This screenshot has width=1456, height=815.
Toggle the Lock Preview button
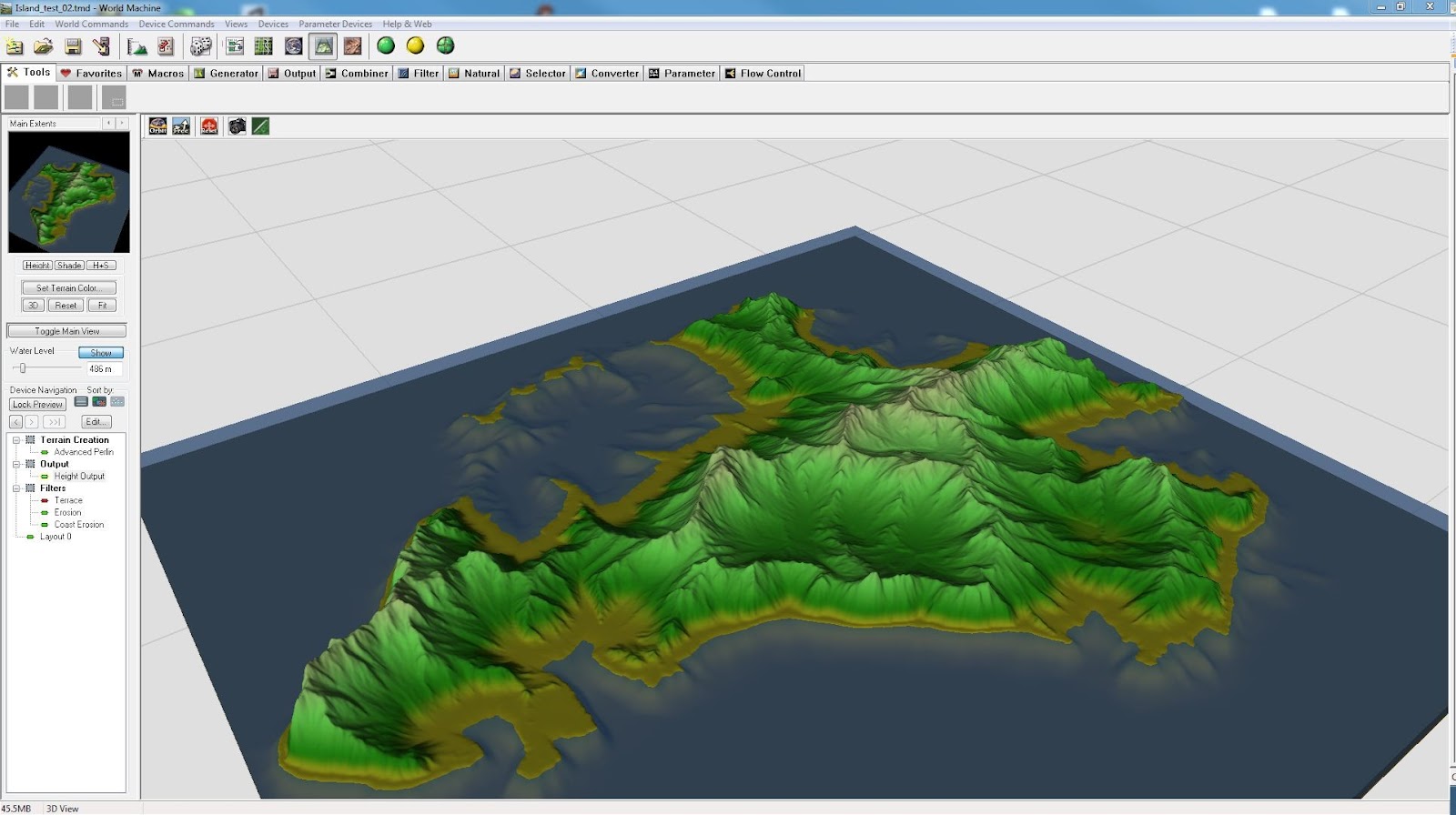click(x=37, y=405)
